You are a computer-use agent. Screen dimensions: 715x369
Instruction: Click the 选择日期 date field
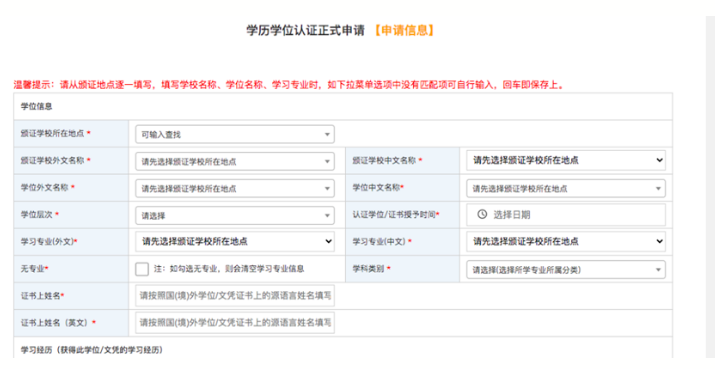(x=566, y=214)
